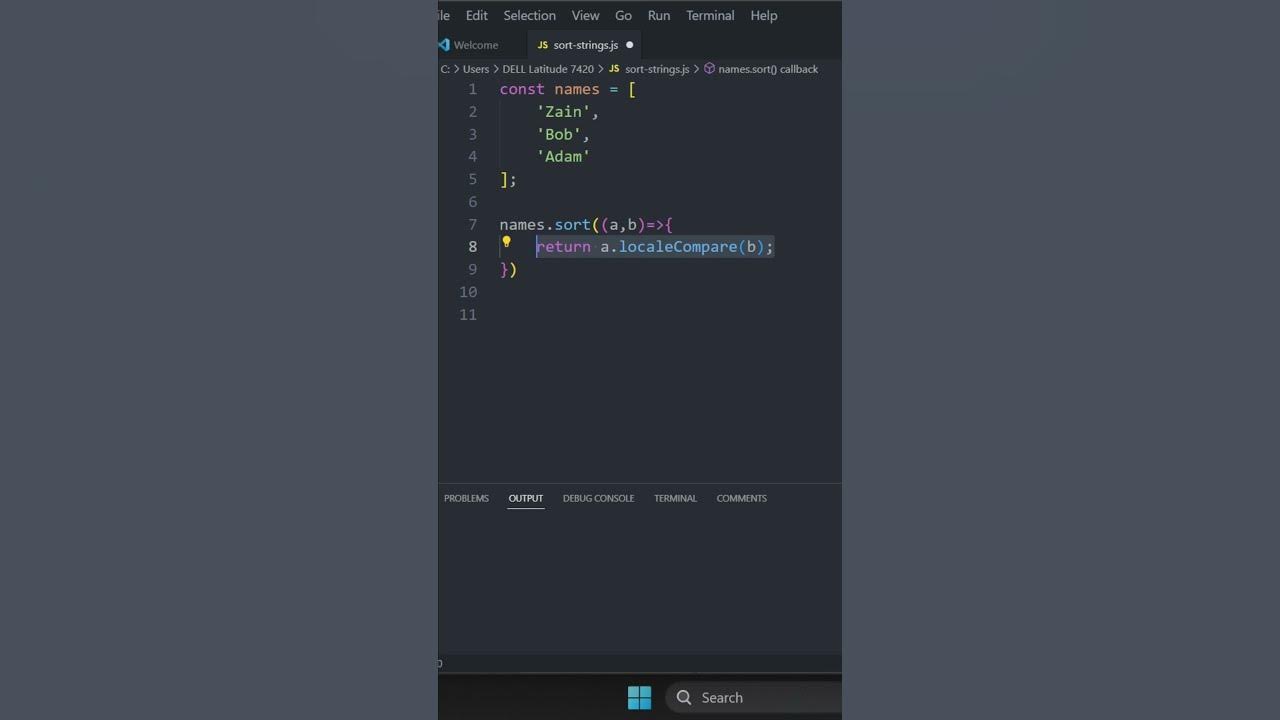Image resolution: width=1280 pixels, height=720 pixels.
Task: Open the Selection menu
Action: coord(529,15)
